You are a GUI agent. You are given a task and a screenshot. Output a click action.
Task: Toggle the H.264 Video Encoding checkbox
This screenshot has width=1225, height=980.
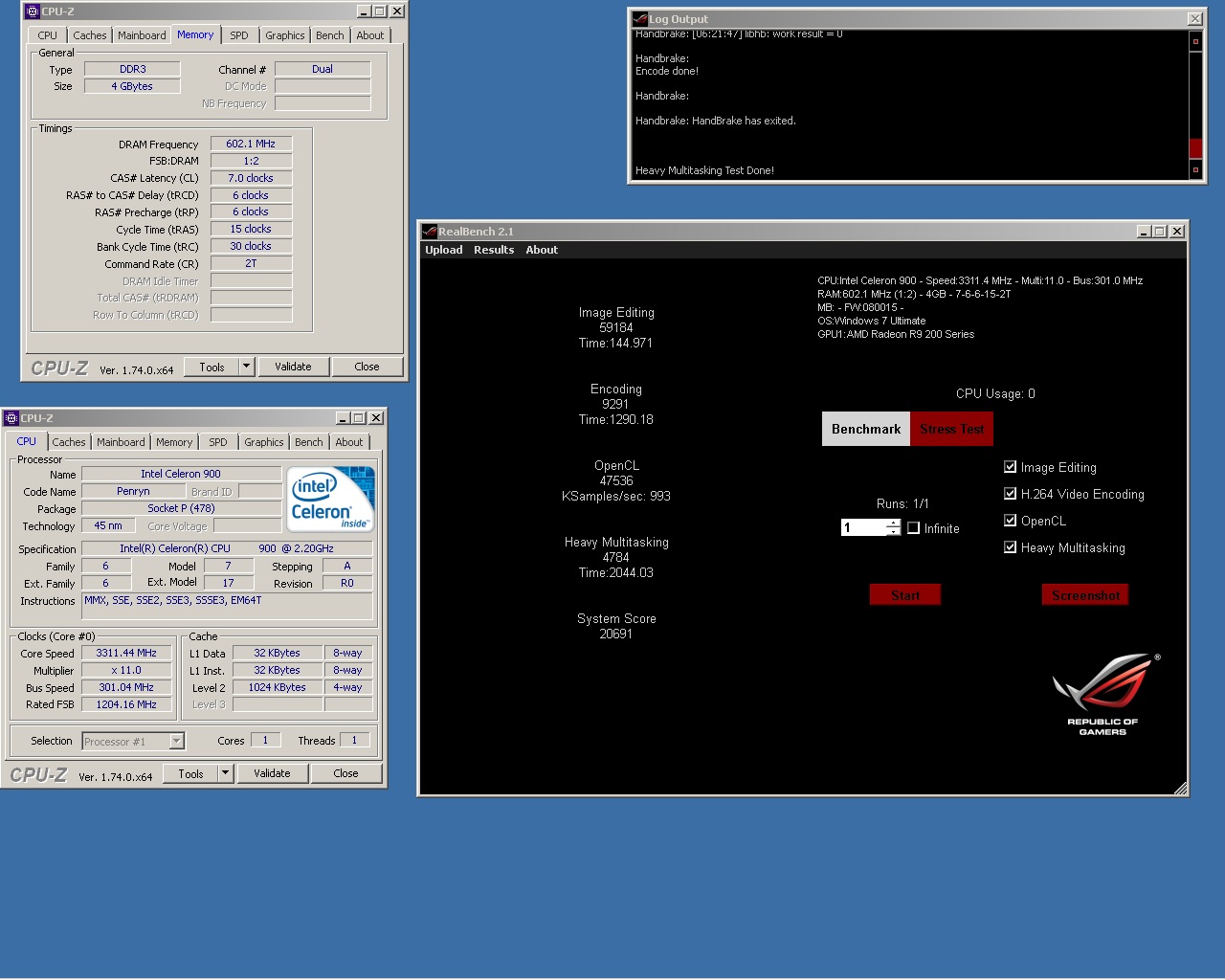1010,494
